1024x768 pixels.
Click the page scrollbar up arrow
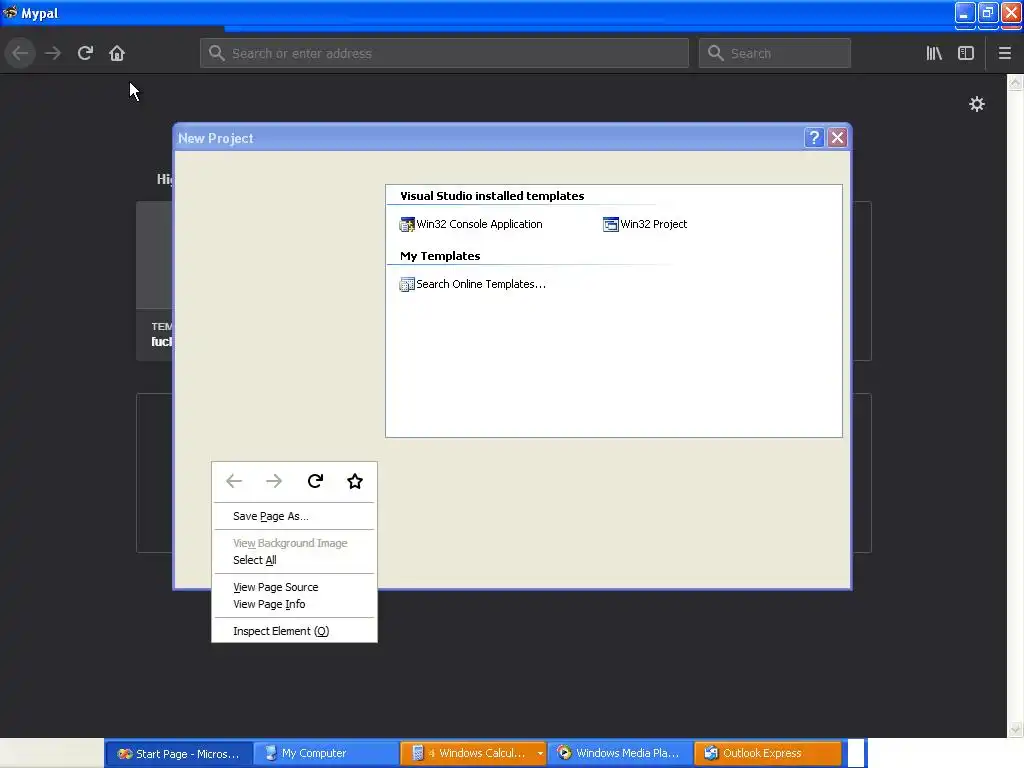tap(1015, 82)
